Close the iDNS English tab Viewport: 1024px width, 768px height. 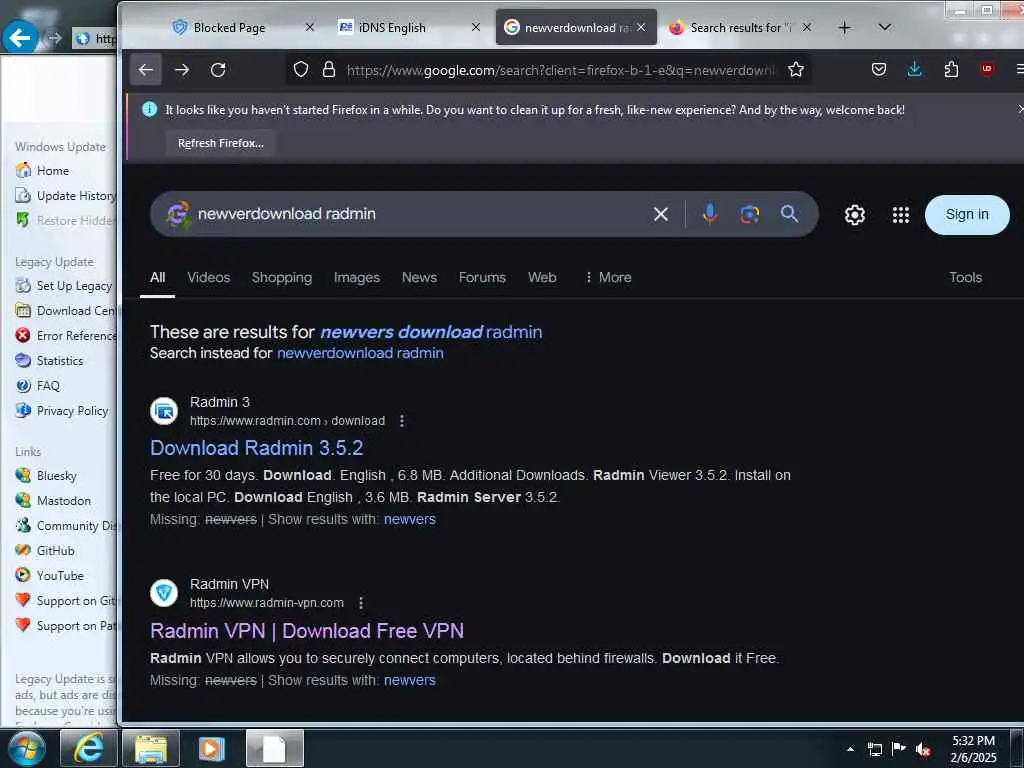[x=476, y=27]
